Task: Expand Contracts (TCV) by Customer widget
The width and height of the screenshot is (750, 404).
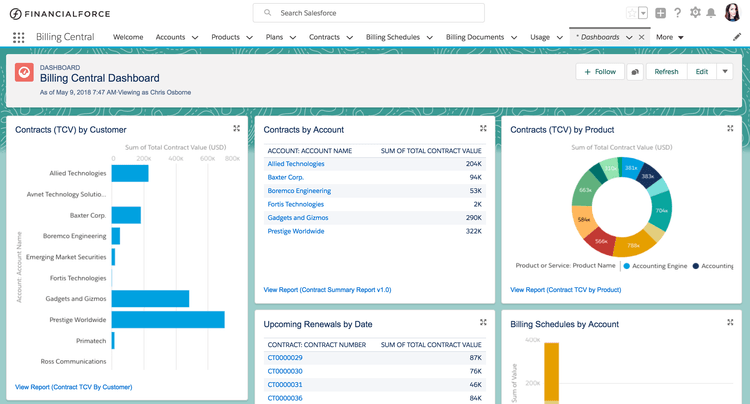Action: click(236, 129)
